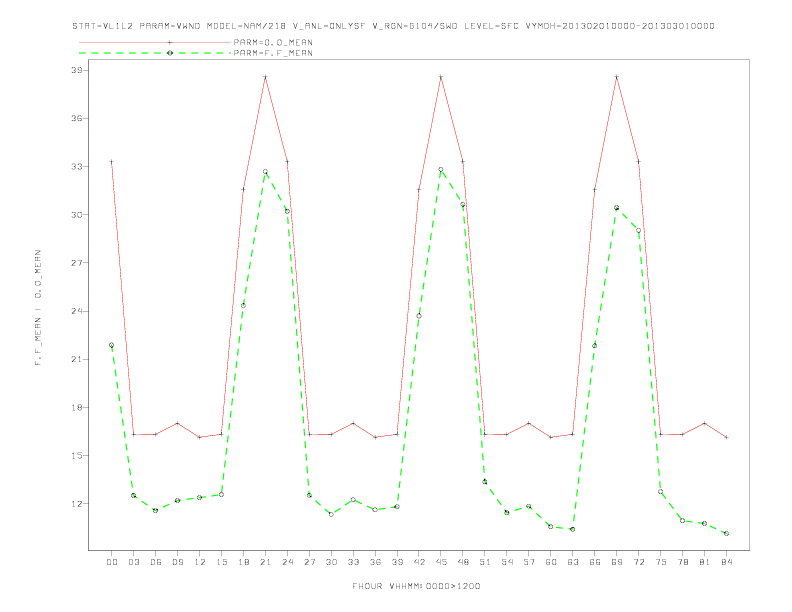
Task: Click y-axis tick label 24
Action: coord(76,311)
